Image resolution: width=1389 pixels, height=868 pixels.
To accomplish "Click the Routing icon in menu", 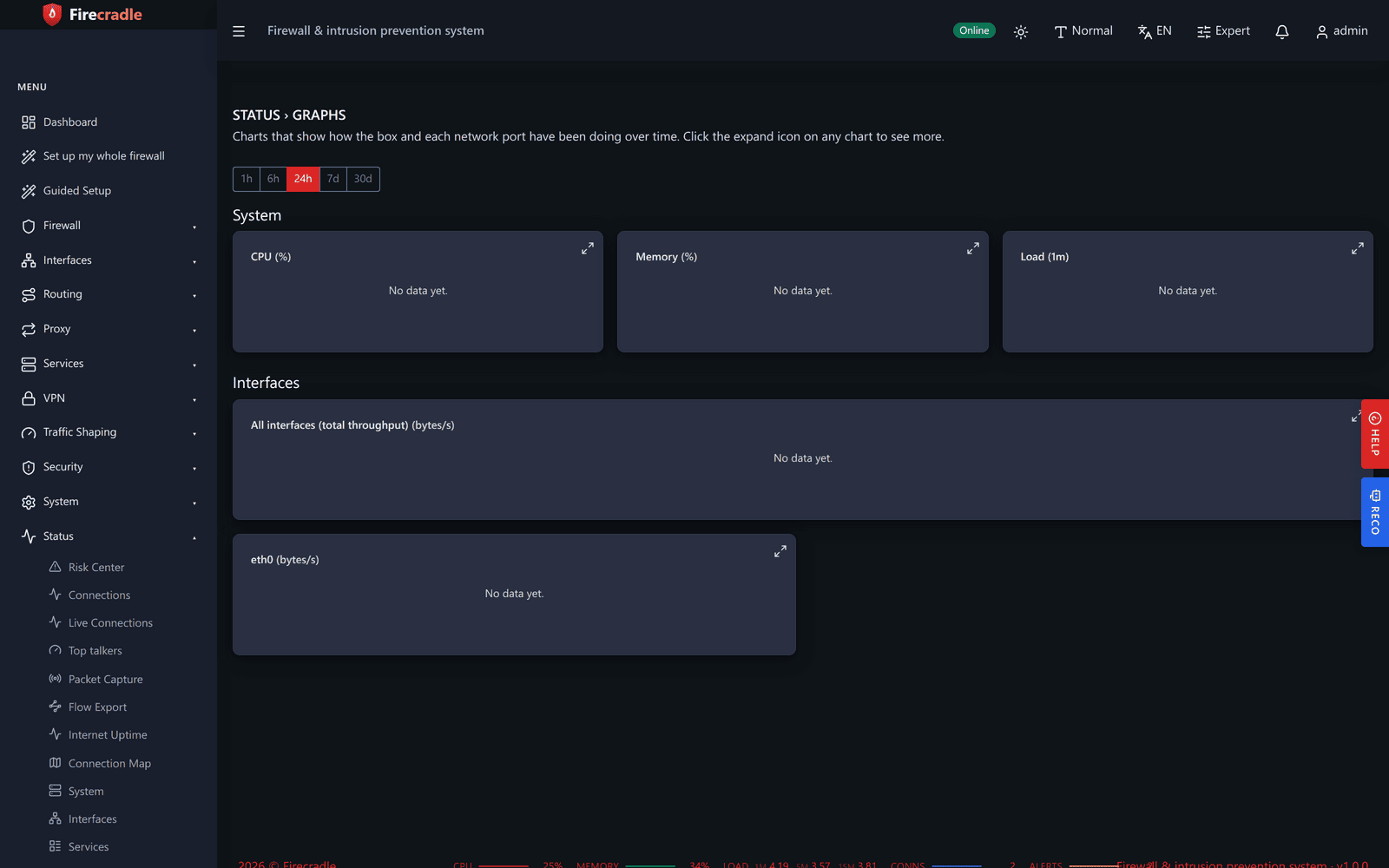I will coord(29,294).
